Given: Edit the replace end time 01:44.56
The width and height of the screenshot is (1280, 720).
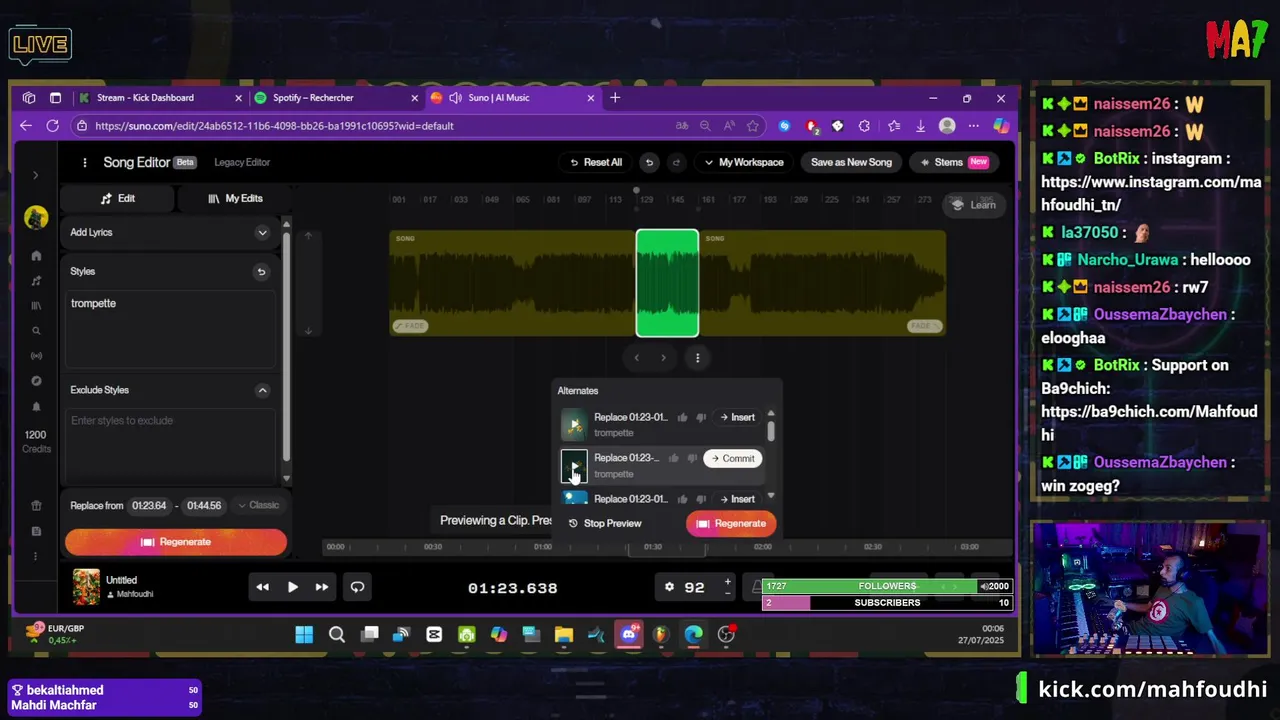Looking at the screenshot, I should point(204,505).
